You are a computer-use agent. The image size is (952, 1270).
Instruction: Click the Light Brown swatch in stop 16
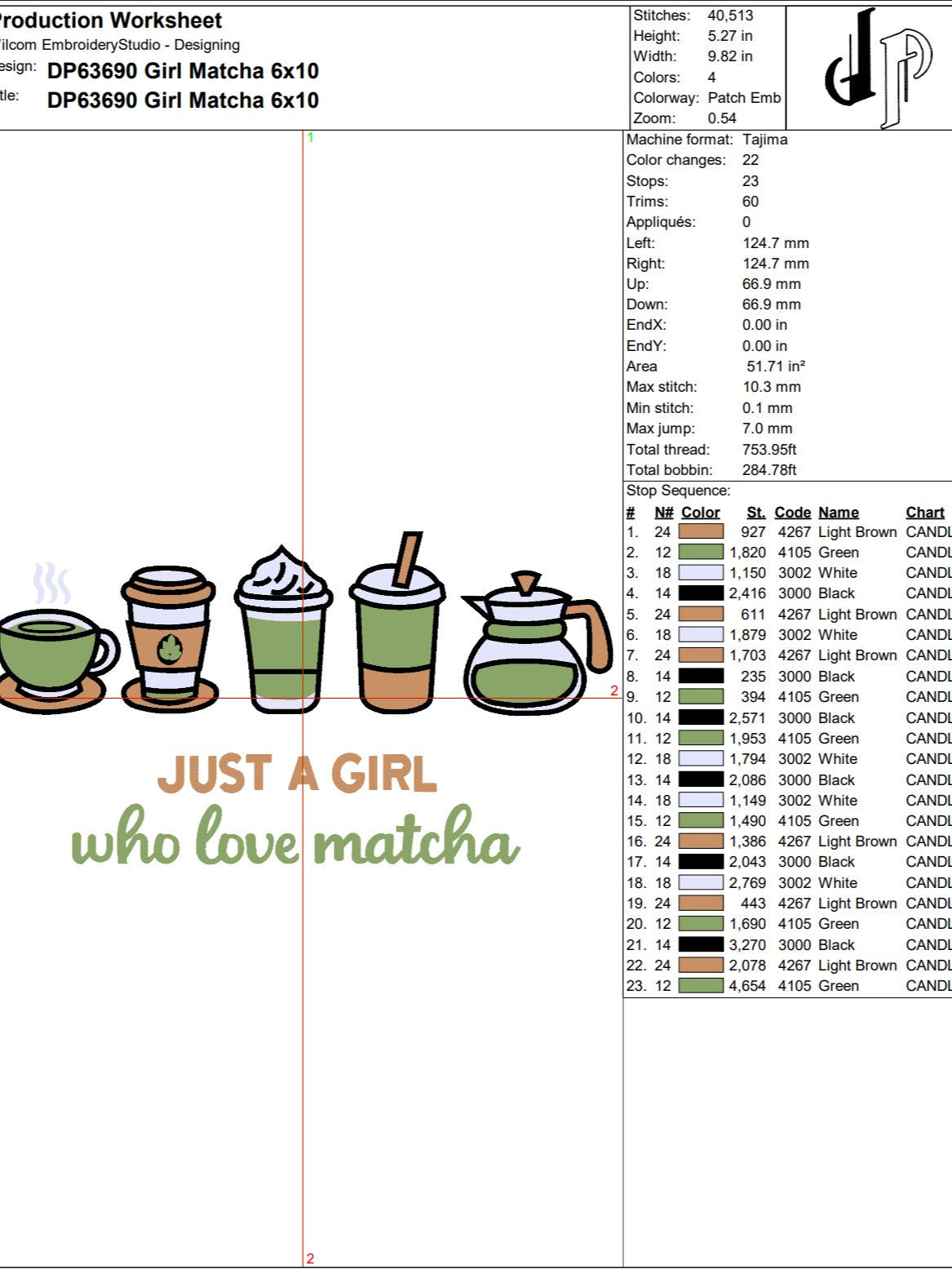pyautogui.click(x=701, y=841)
